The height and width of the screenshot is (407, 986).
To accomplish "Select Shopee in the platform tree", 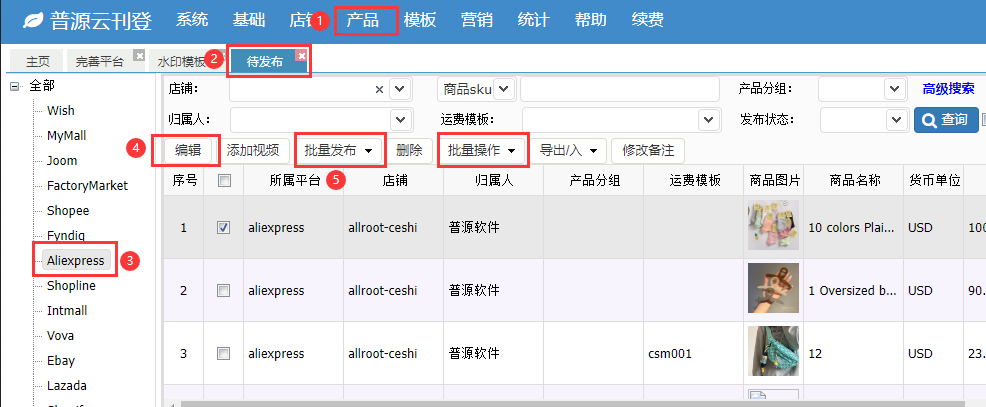I will pos(68,211).
